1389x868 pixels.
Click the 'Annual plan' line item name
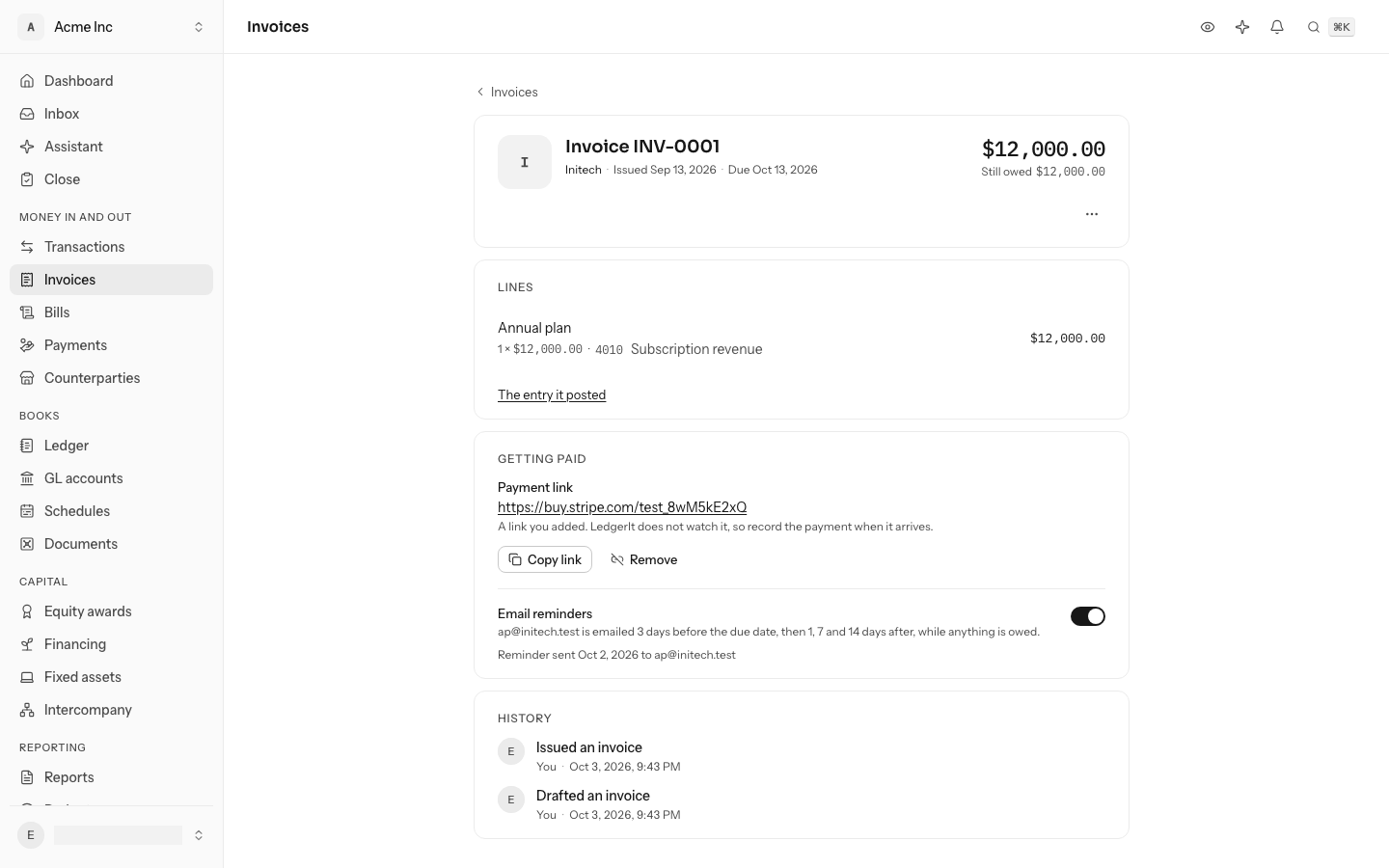pyautogui.click(x=534, y=328)
